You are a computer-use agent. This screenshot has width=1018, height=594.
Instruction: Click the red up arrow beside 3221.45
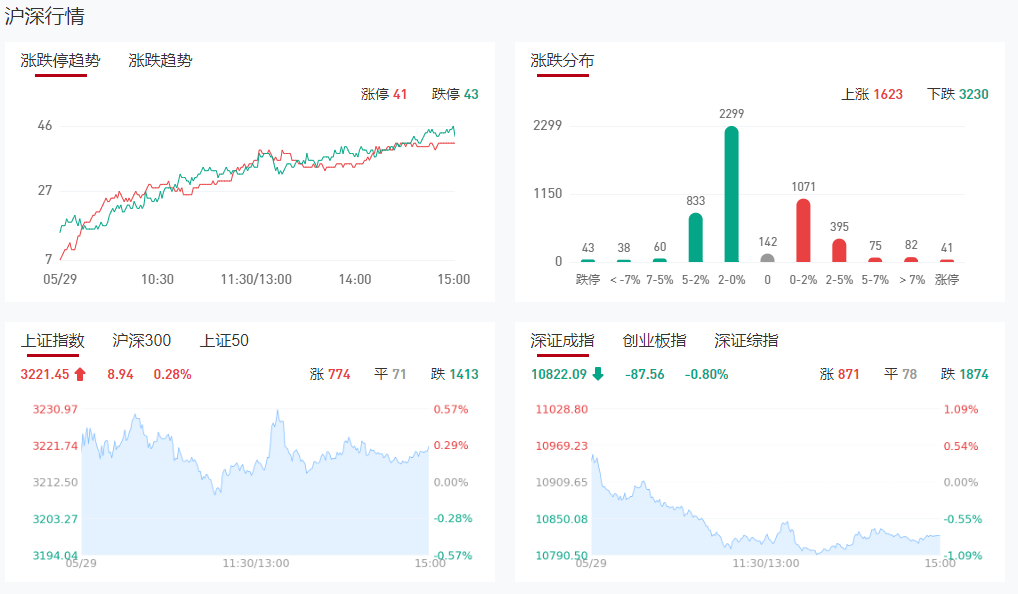(80, 374)
